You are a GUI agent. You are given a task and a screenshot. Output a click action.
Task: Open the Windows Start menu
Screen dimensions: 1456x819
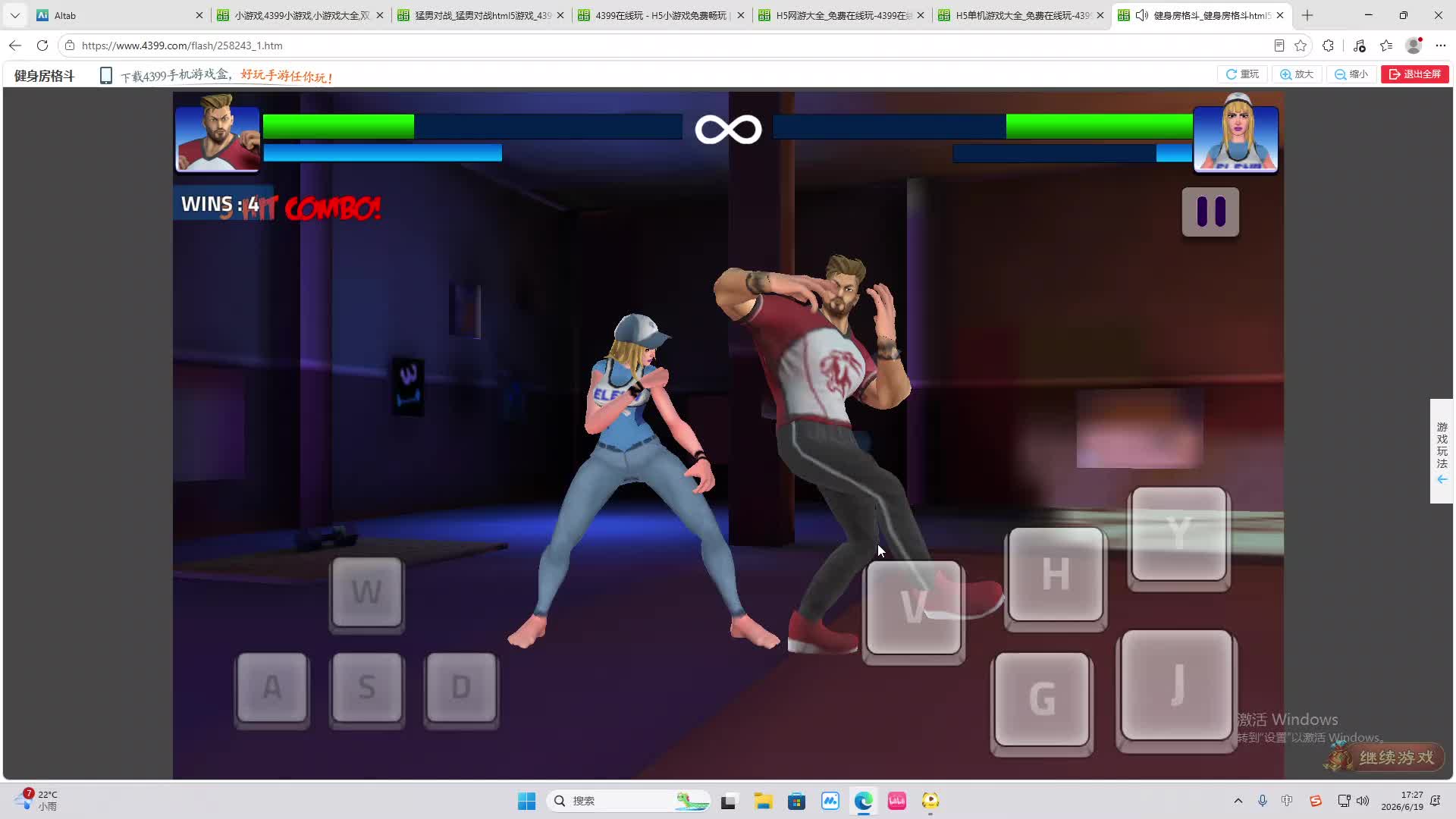(526, 801)
